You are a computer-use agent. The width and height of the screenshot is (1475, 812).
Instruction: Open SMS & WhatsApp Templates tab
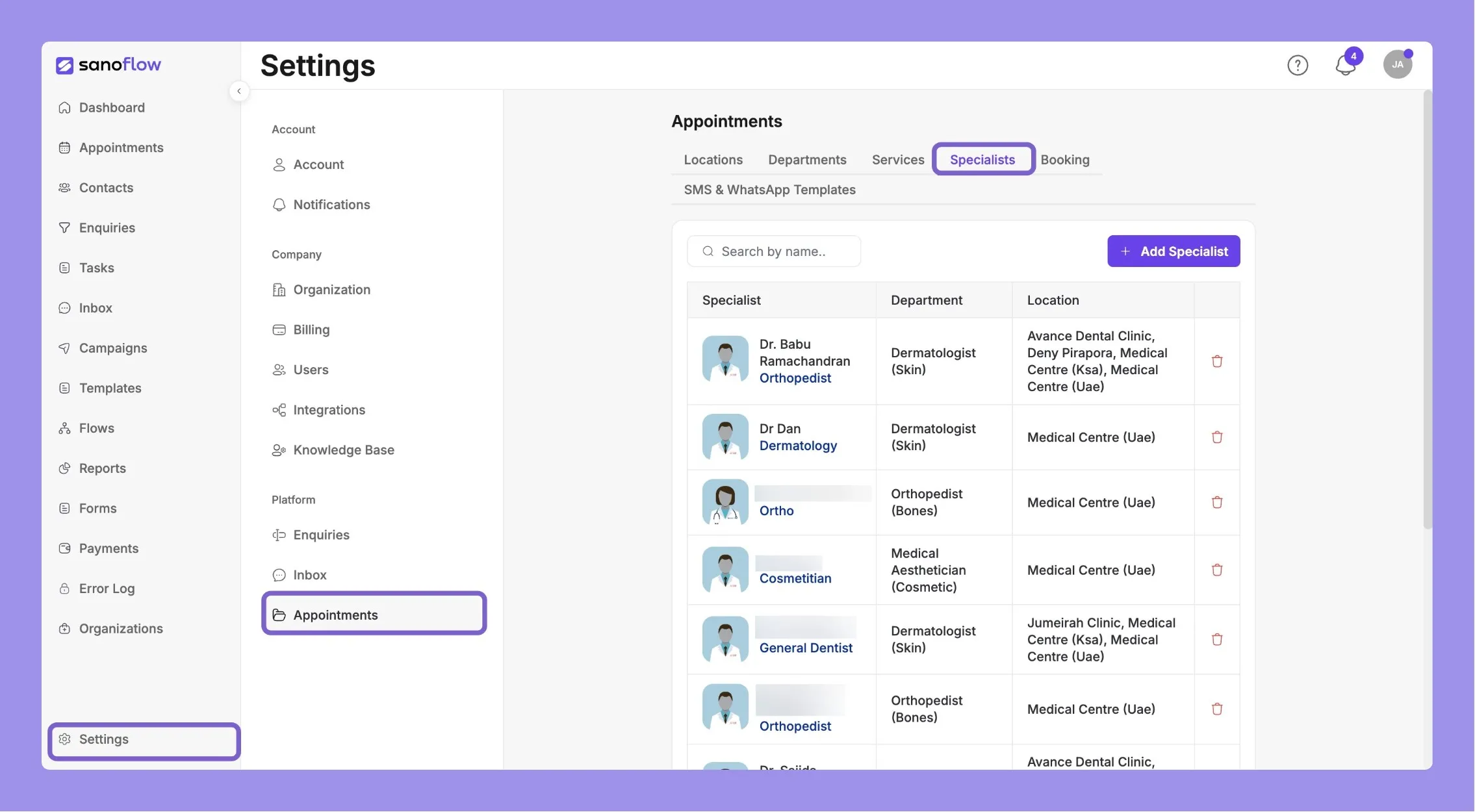point(769,190)
